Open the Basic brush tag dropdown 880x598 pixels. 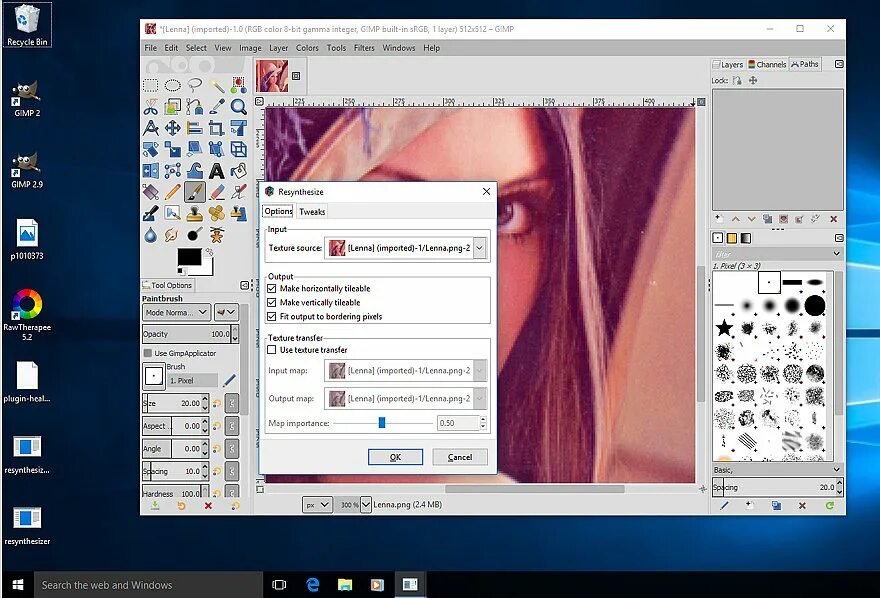click(x=836, y=469)
